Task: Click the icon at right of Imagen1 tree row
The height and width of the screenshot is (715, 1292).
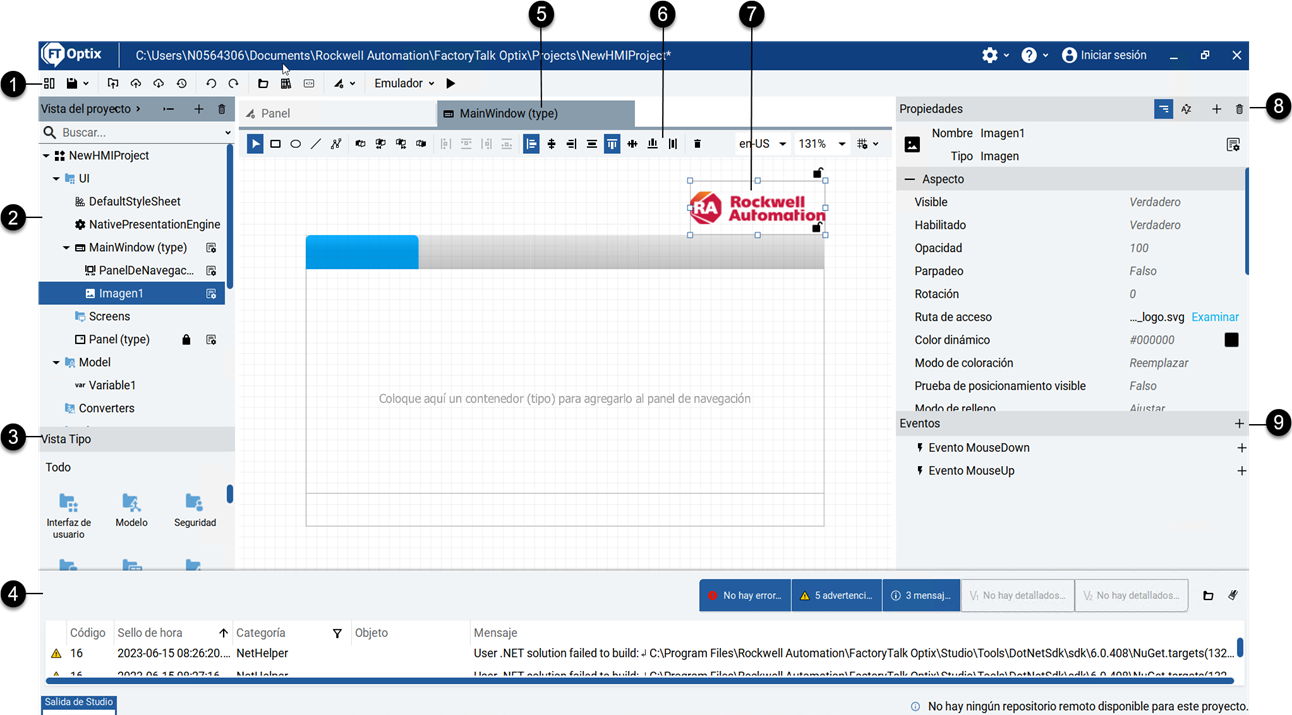Action: pyautogui.click(x=211, y=294)
